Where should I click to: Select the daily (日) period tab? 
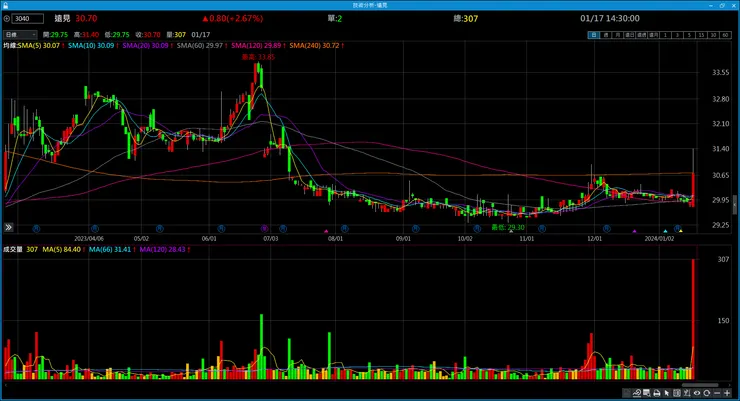point(594,35)
